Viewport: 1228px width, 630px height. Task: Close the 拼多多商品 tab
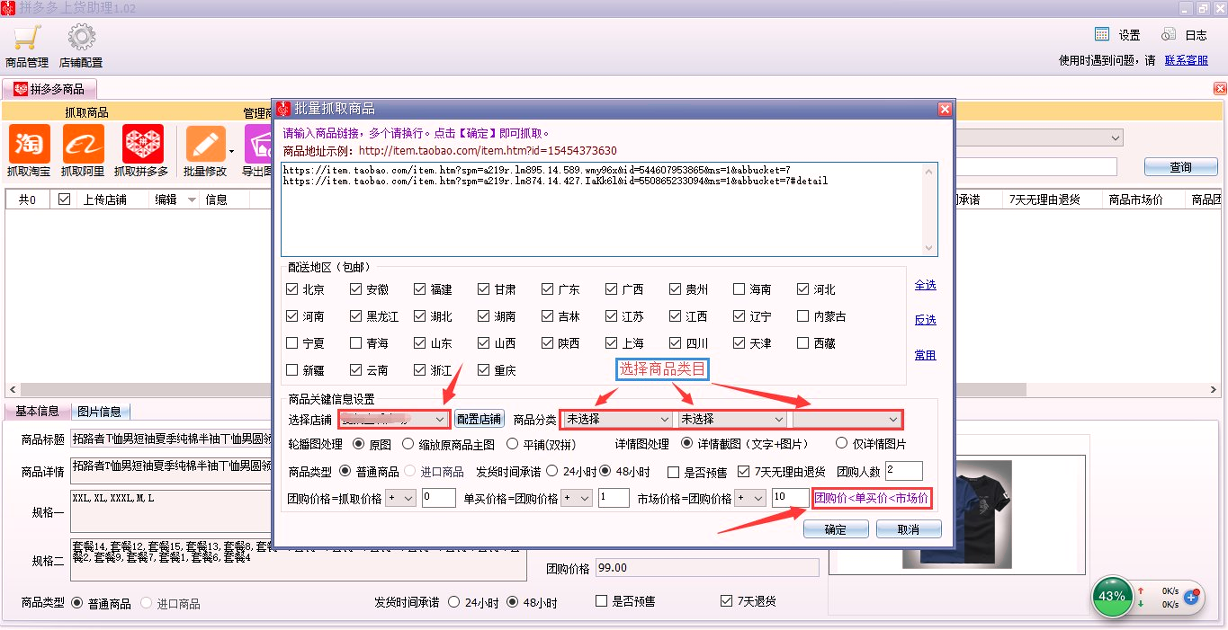[1220, 88]
